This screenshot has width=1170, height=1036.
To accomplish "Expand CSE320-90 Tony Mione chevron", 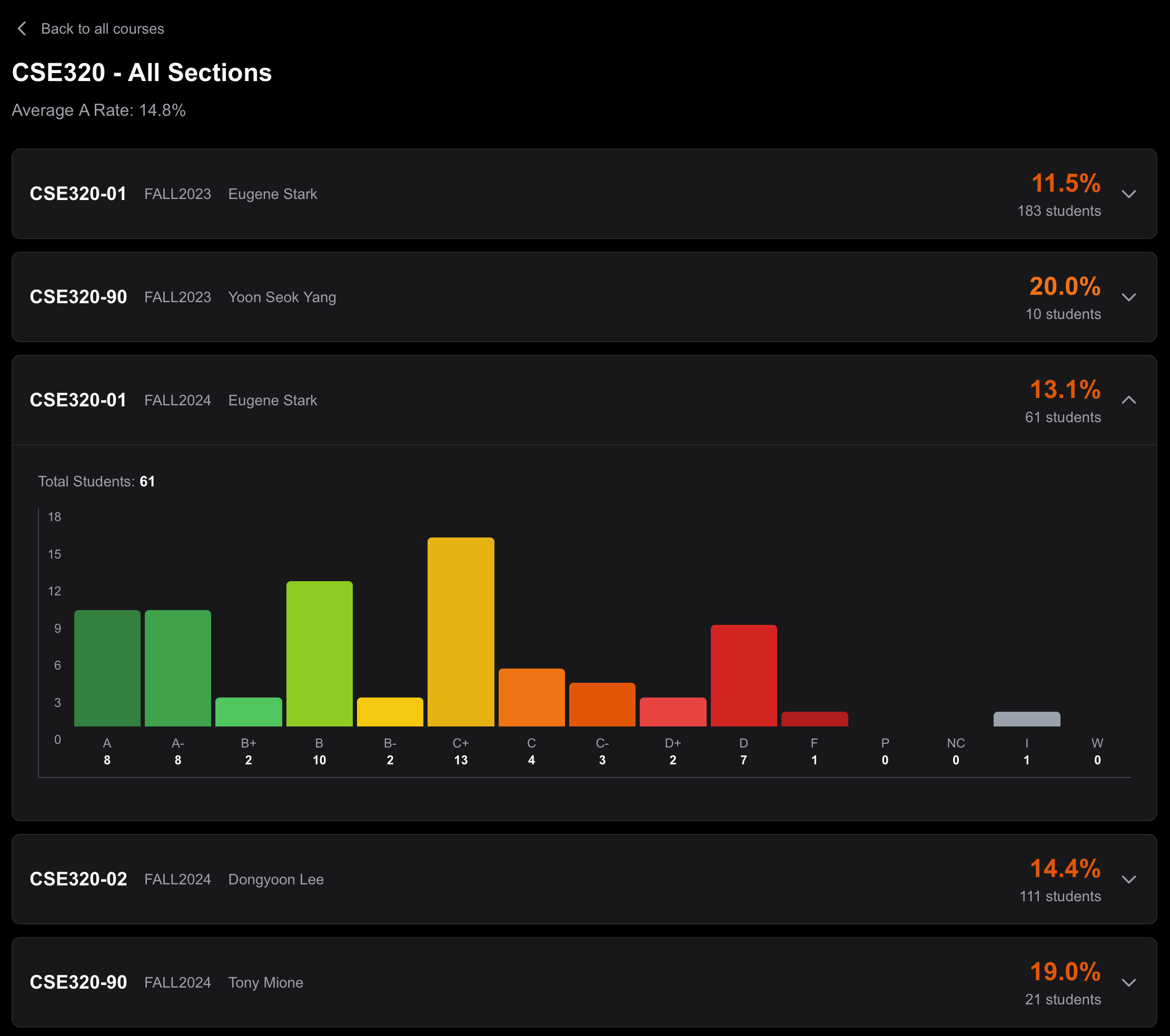I will [x=1128, y=982].
